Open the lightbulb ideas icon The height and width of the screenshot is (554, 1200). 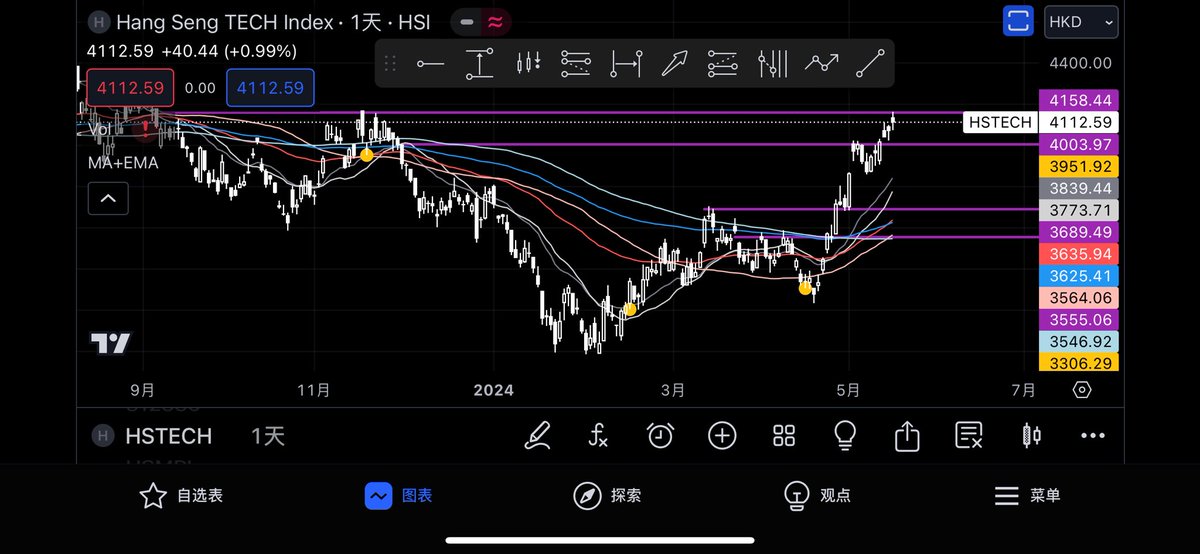click(845, 435)
